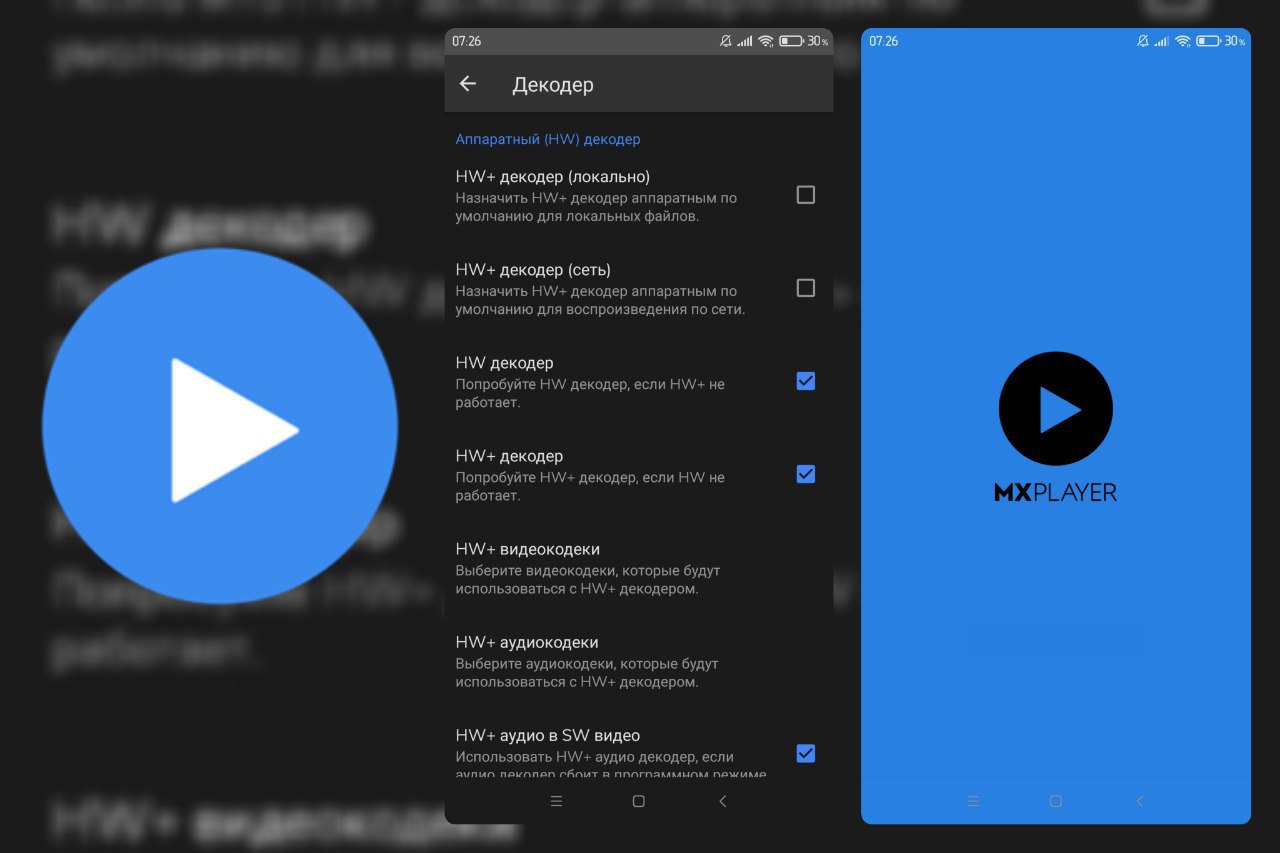
Task: Tap the clock showing 07:26 in status bar
Action: tap(466, 42)
